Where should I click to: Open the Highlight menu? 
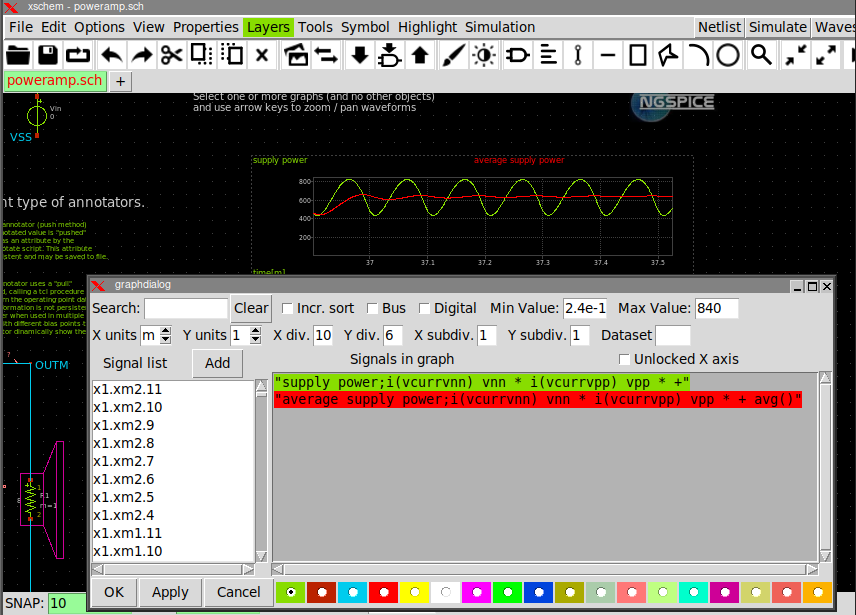click(427, 27)
